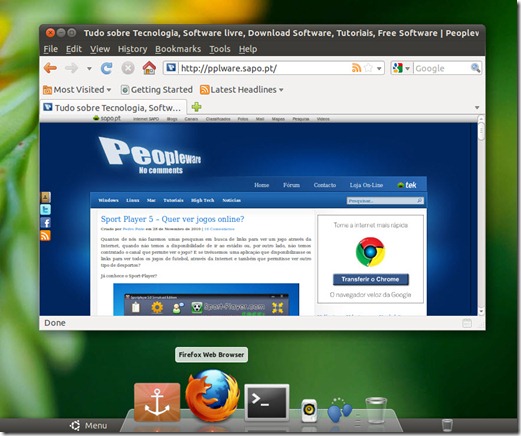This screenshot has height=436, width=521.
Task: Expand the Most Visited bookmarks folder
Action: click(x=77, y=90)
